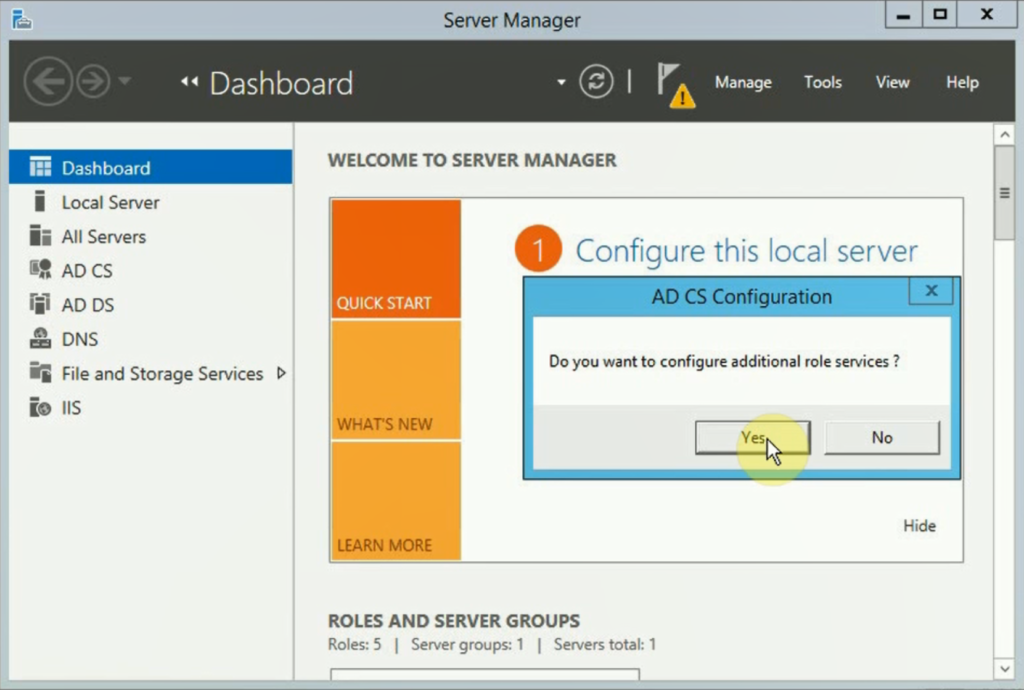Close the AD CS Configuration dialog
This screenshot has width=1024, height=690.
pyautogui.click(x=931, y=290)
